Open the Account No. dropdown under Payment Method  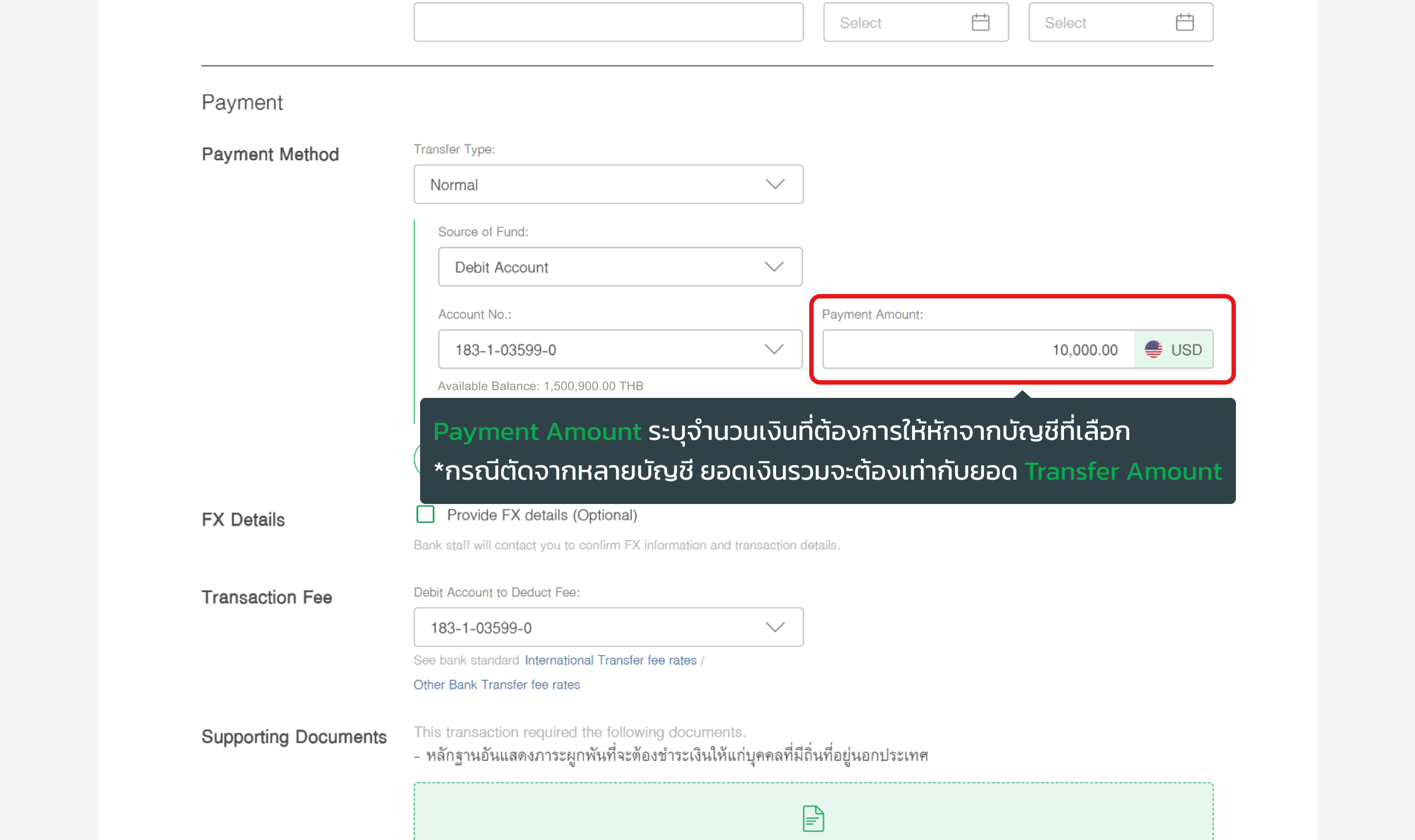point(620,349)
